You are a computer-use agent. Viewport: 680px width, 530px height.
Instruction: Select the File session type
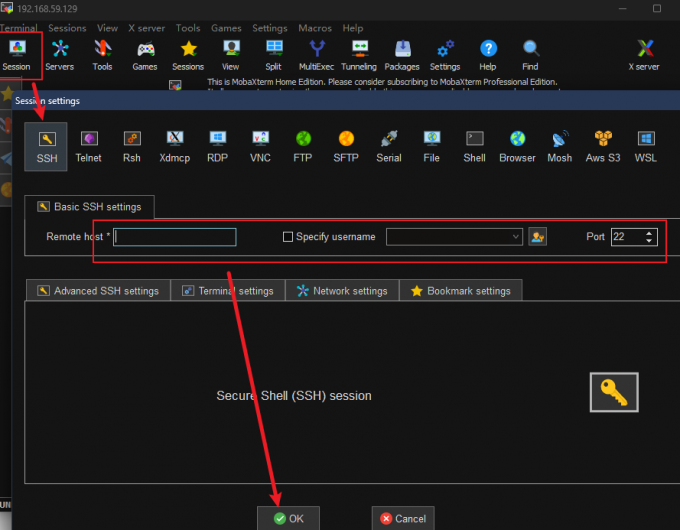tap(432, 147)
